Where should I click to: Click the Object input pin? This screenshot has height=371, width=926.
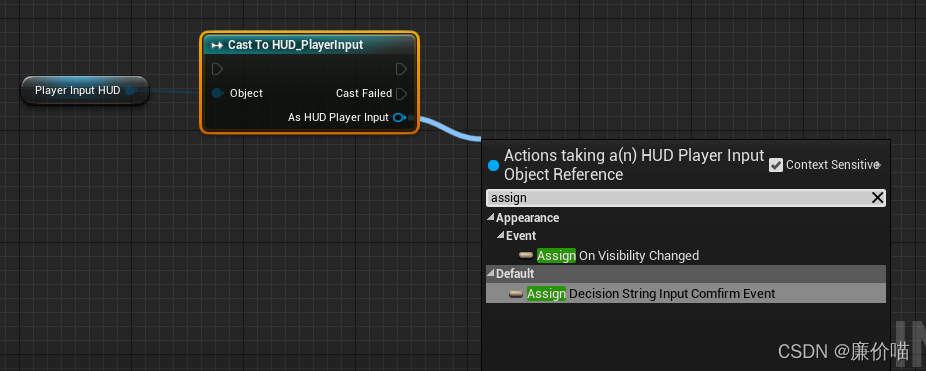click(217, 93)
